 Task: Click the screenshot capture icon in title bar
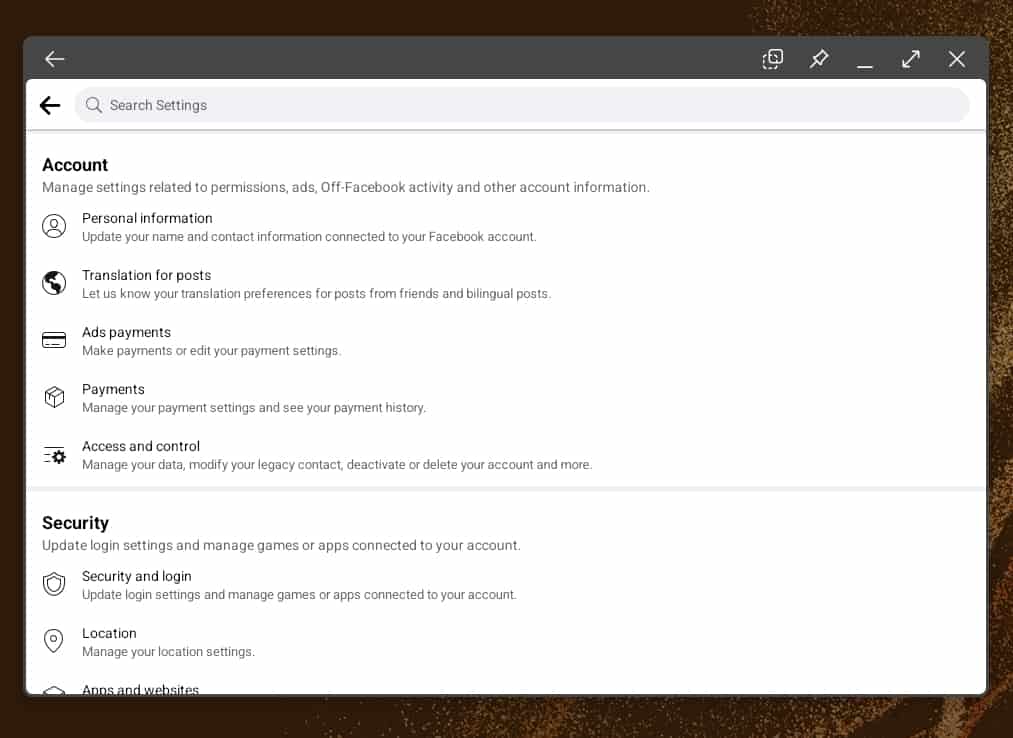772,59
